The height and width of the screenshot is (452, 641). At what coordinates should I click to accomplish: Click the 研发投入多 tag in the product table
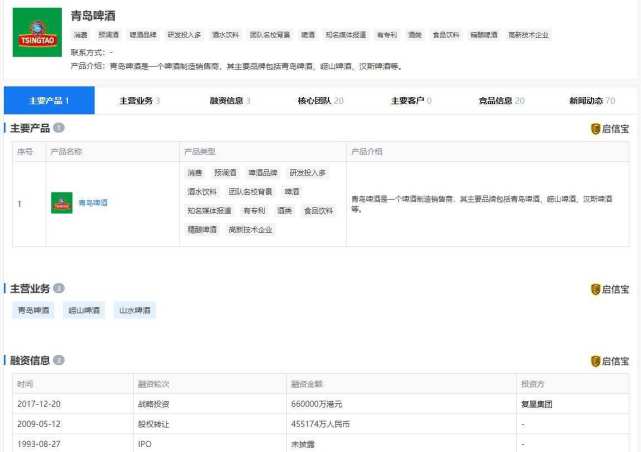(307, 172)
